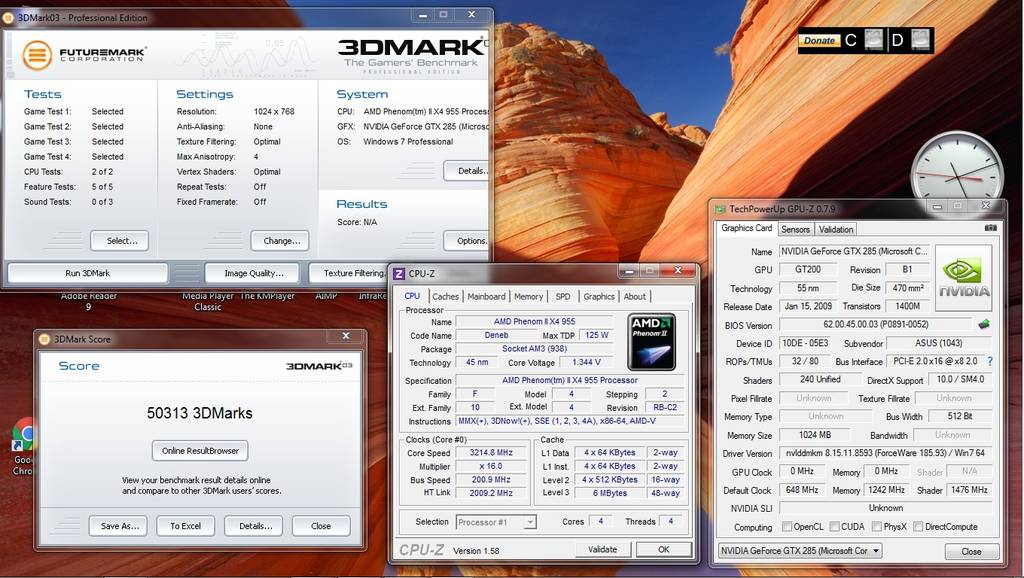Image resolution: width=1024 pixels, height=578 pixels.
Task: Click the Core Speed 3214.8 MHz value
Action: (x=491, y=453)
